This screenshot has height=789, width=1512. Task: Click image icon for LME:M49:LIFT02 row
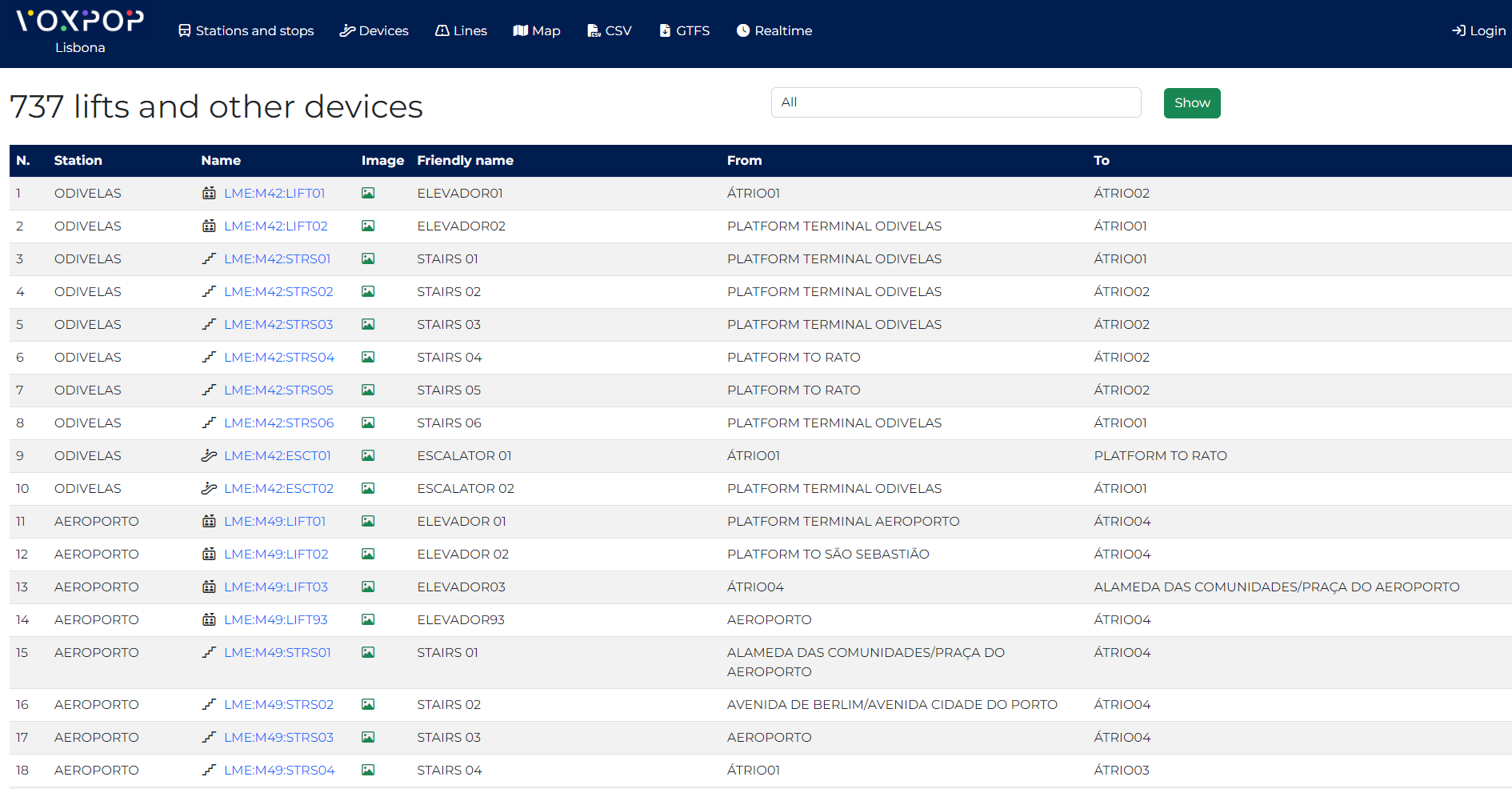coord(368,554)
